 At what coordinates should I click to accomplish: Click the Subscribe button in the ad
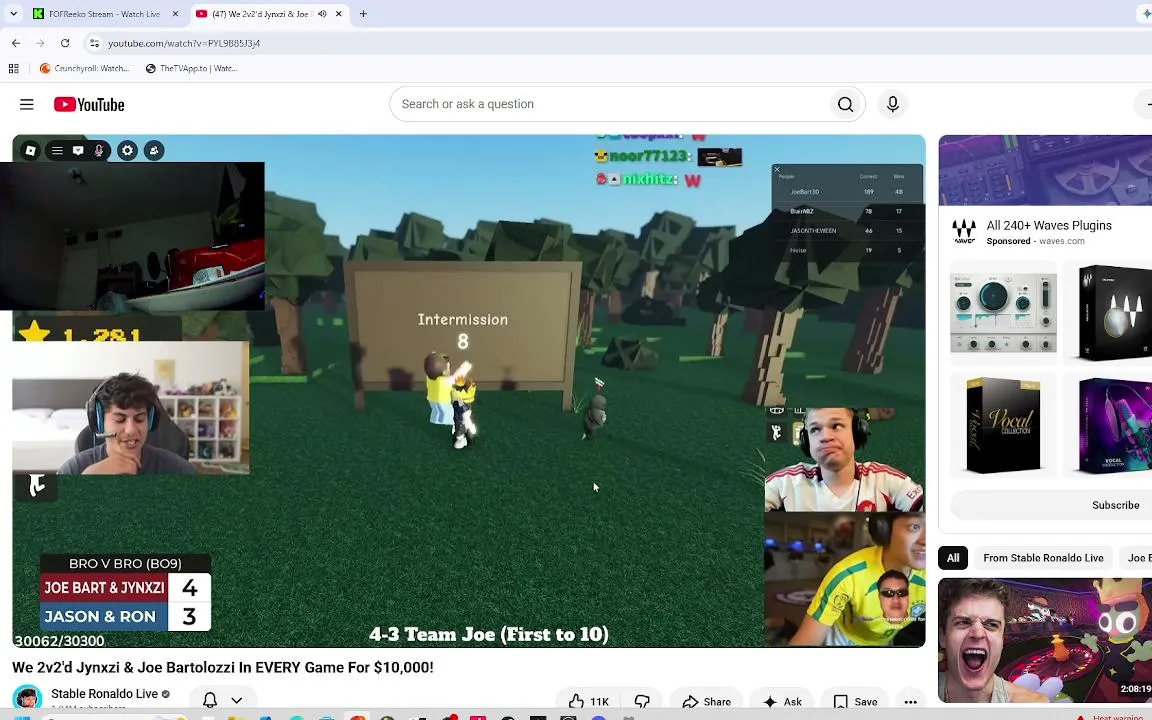click(1051, 505)
